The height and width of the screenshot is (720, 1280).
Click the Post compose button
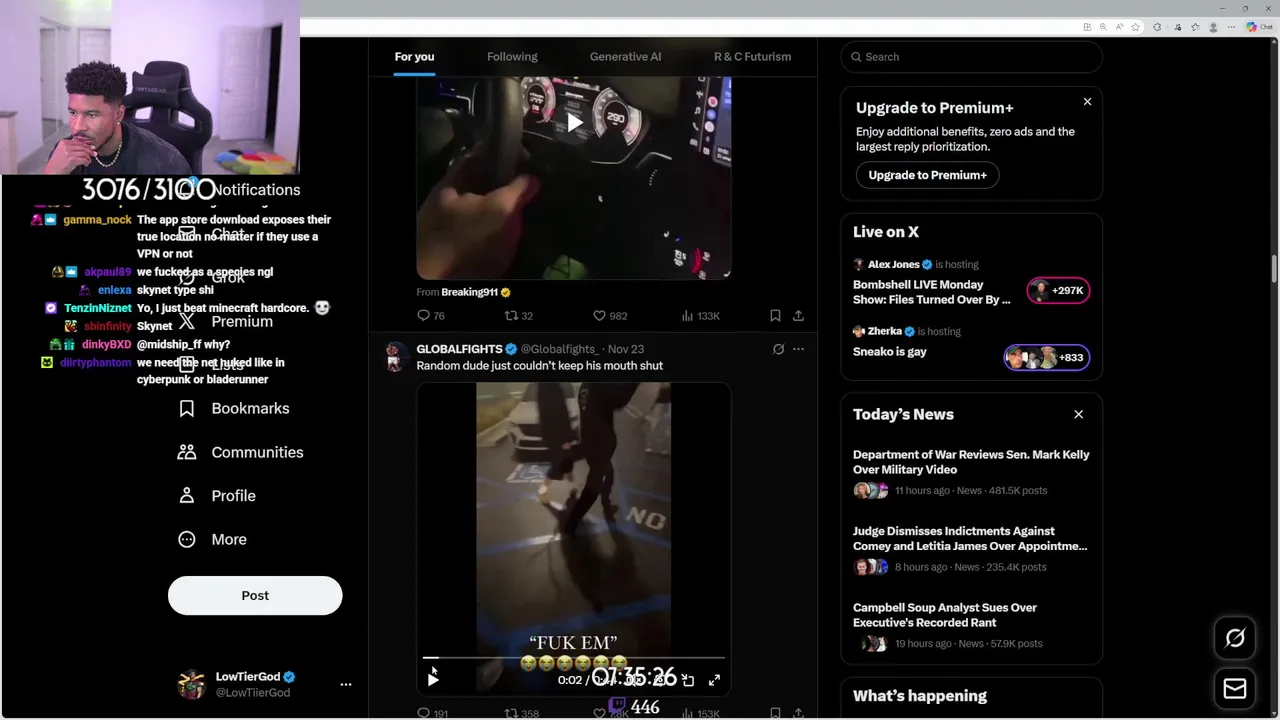coord(255,596)
